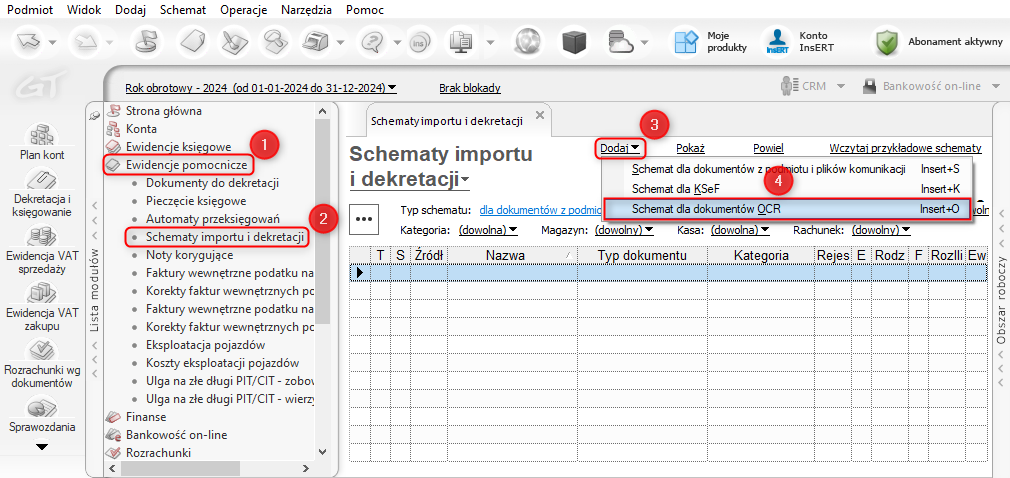This screenshot has height=478, width=1010.
Task: Open the Rozrachunki wg dokumentów module
Action: coord(42,364)
